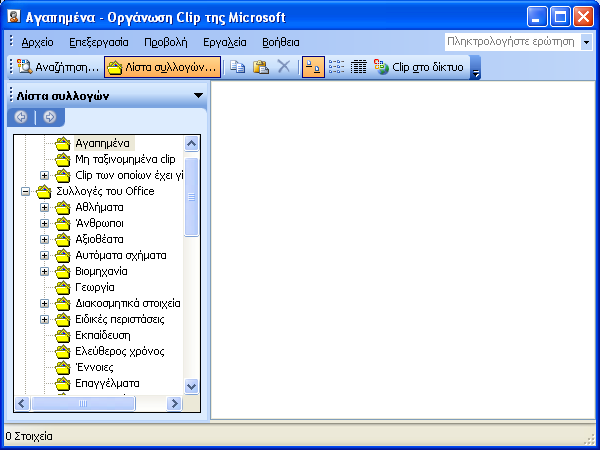Toggle the Λίστα συλλογών button
The height and width of the screenshot is (450, 600).
(x=162, y=67)
